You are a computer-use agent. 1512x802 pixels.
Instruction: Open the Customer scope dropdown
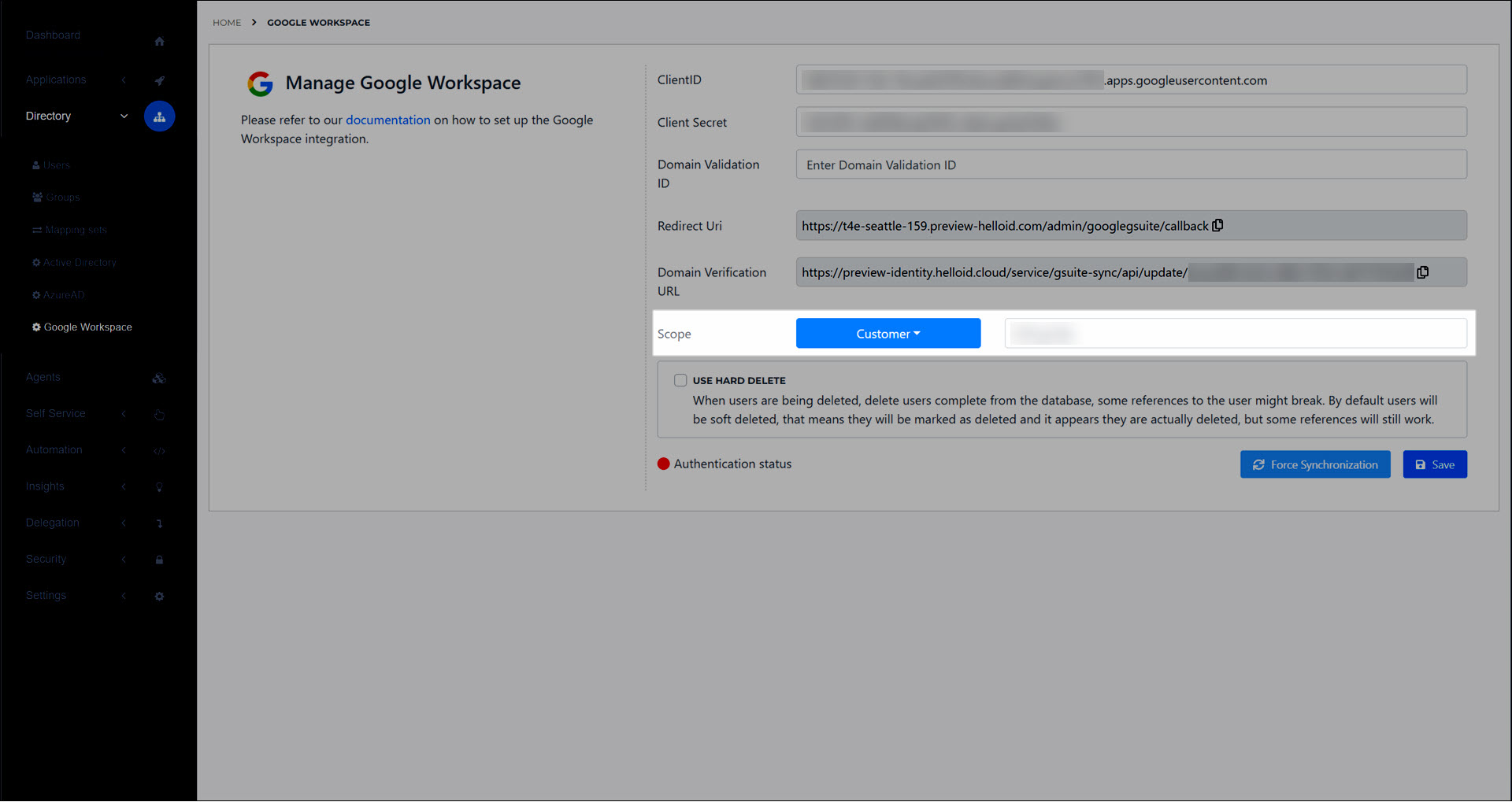pyautogui.click(x=888, y=334)
